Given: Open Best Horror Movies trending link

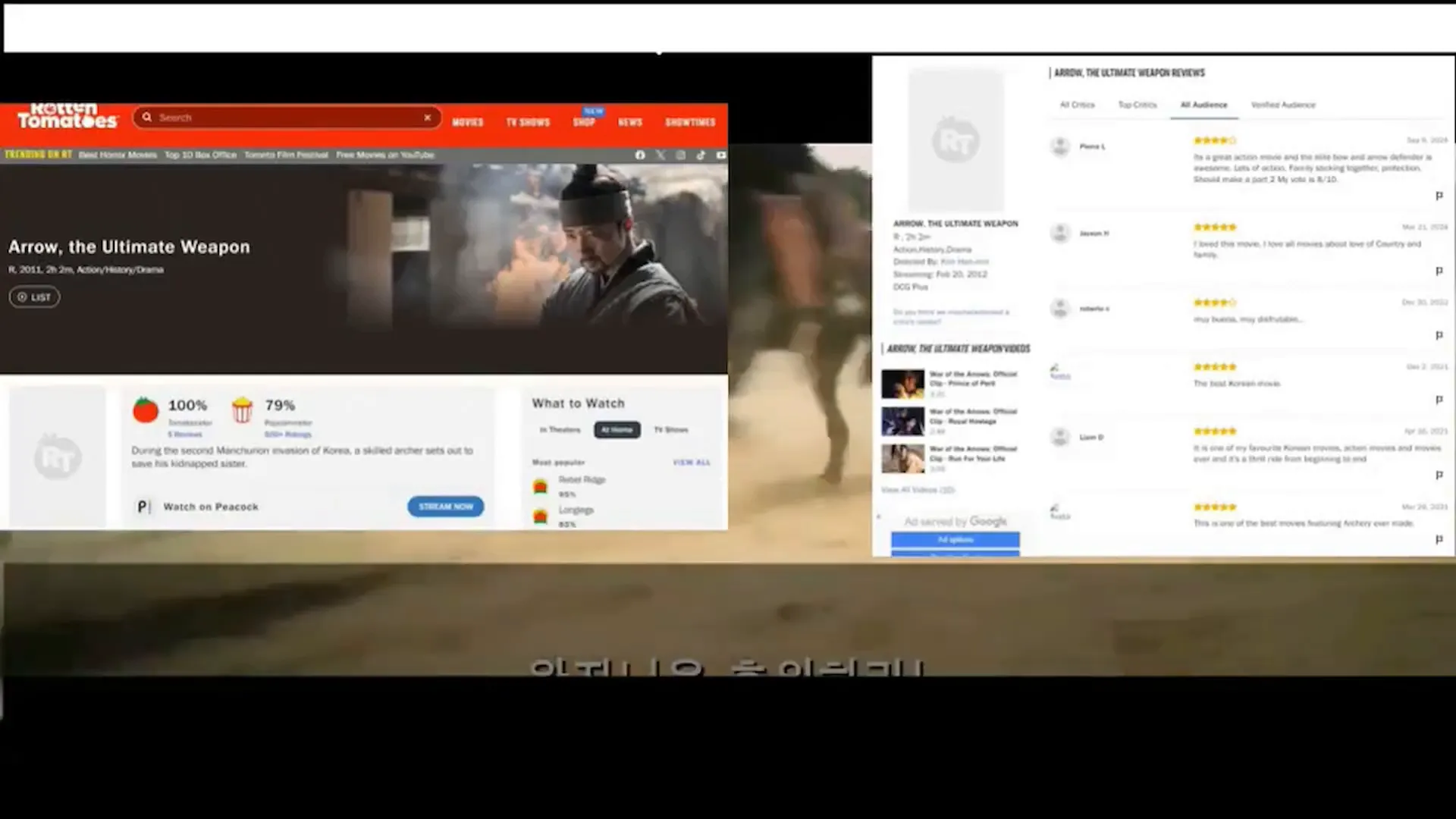Looking at the screenshot, I should 118,155.
